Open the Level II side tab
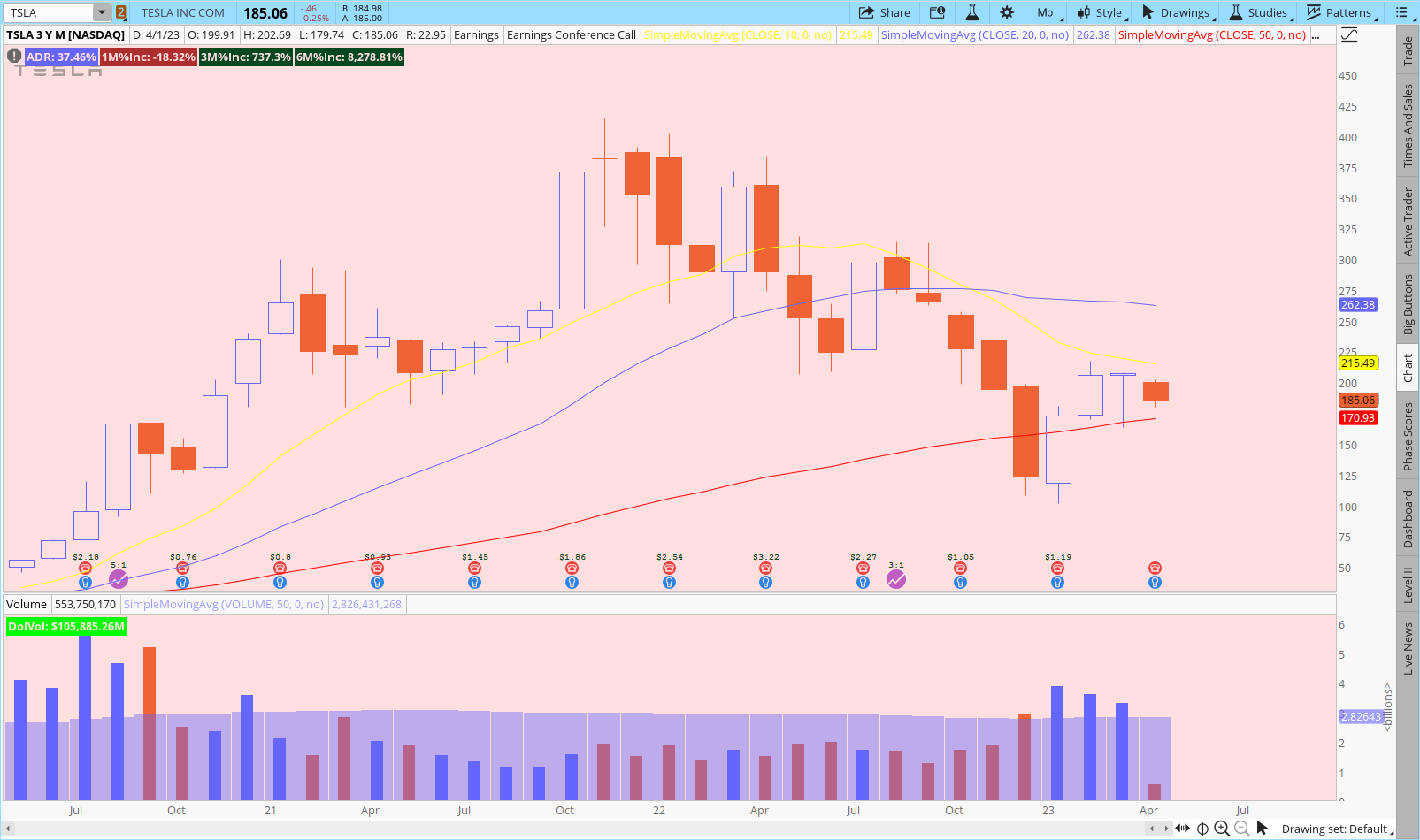This screenshot has height=840, width=1420. 1408,584
